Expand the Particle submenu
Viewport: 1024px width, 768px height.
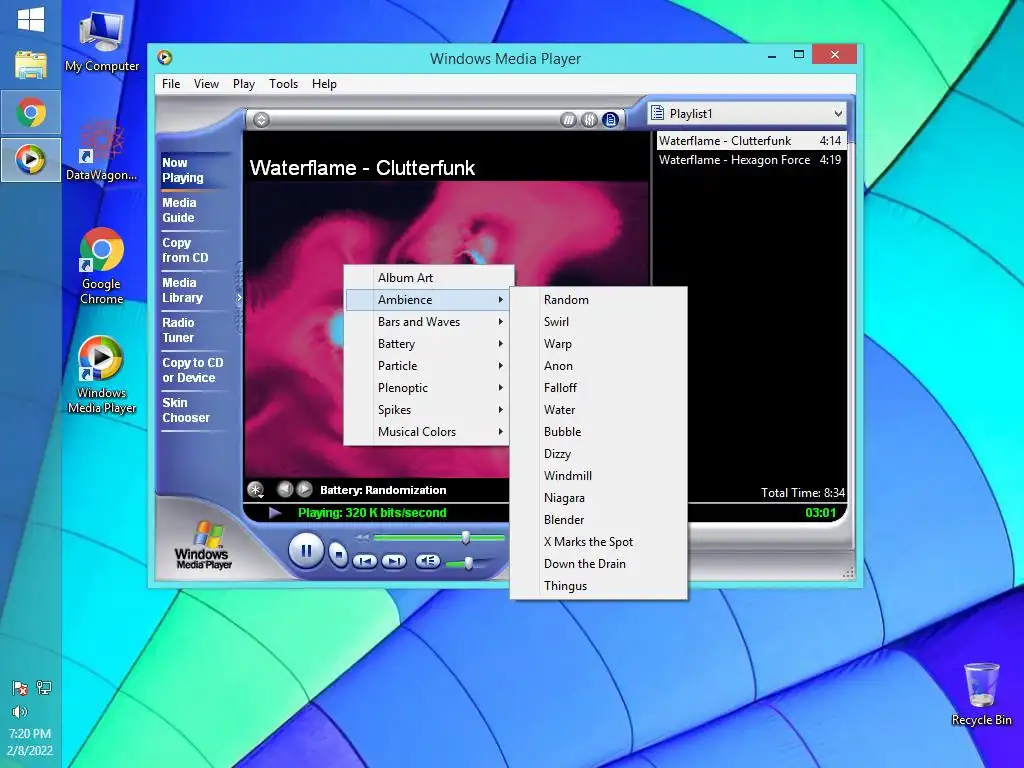click(x=427, y=366)
